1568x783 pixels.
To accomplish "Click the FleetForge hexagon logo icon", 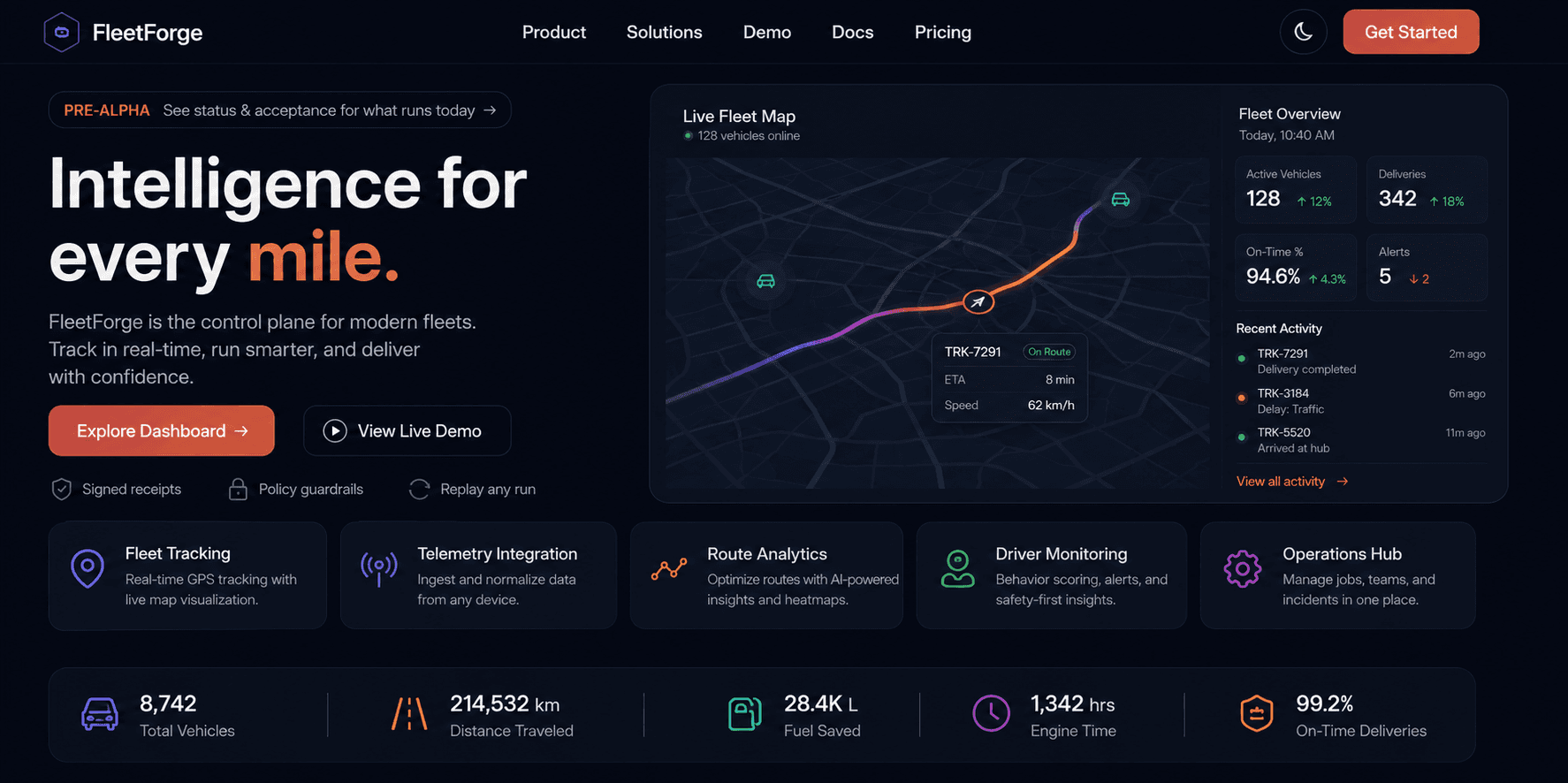I will tap(62, 33).
